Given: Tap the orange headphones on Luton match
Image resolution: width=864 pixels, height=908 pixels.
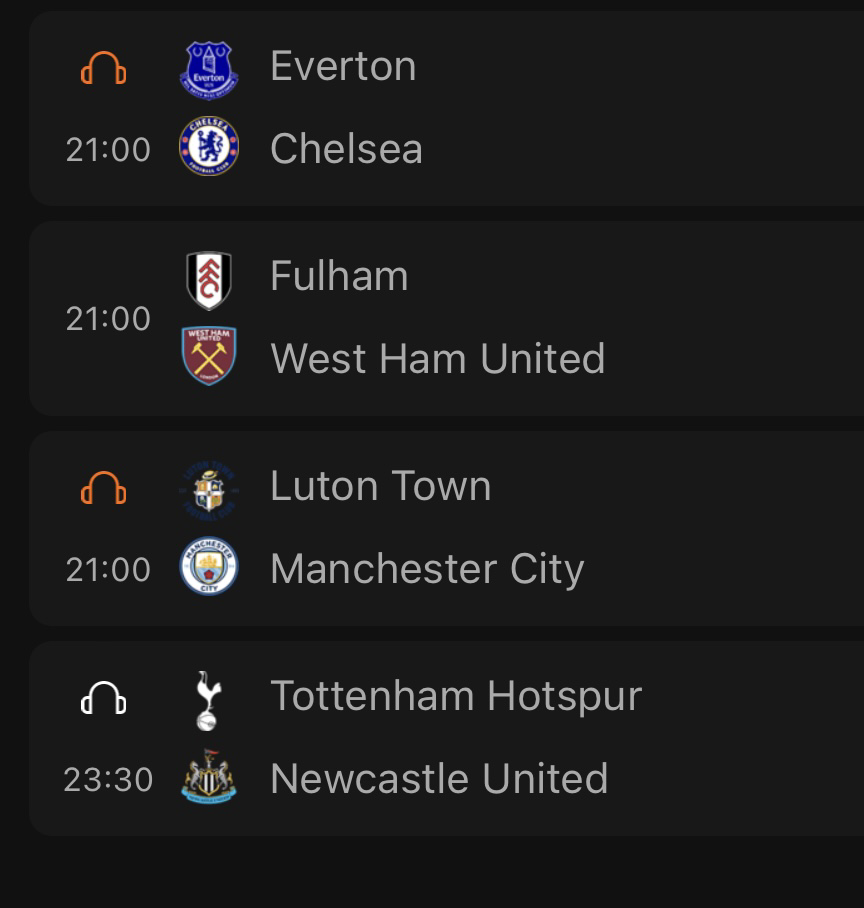Looking at the screenshot, I should [x=104, y=488].
